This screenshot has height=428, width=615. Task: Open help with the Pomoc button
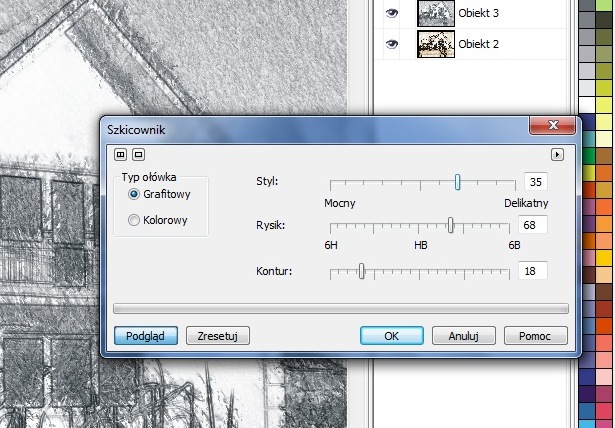tap(536, 336)
